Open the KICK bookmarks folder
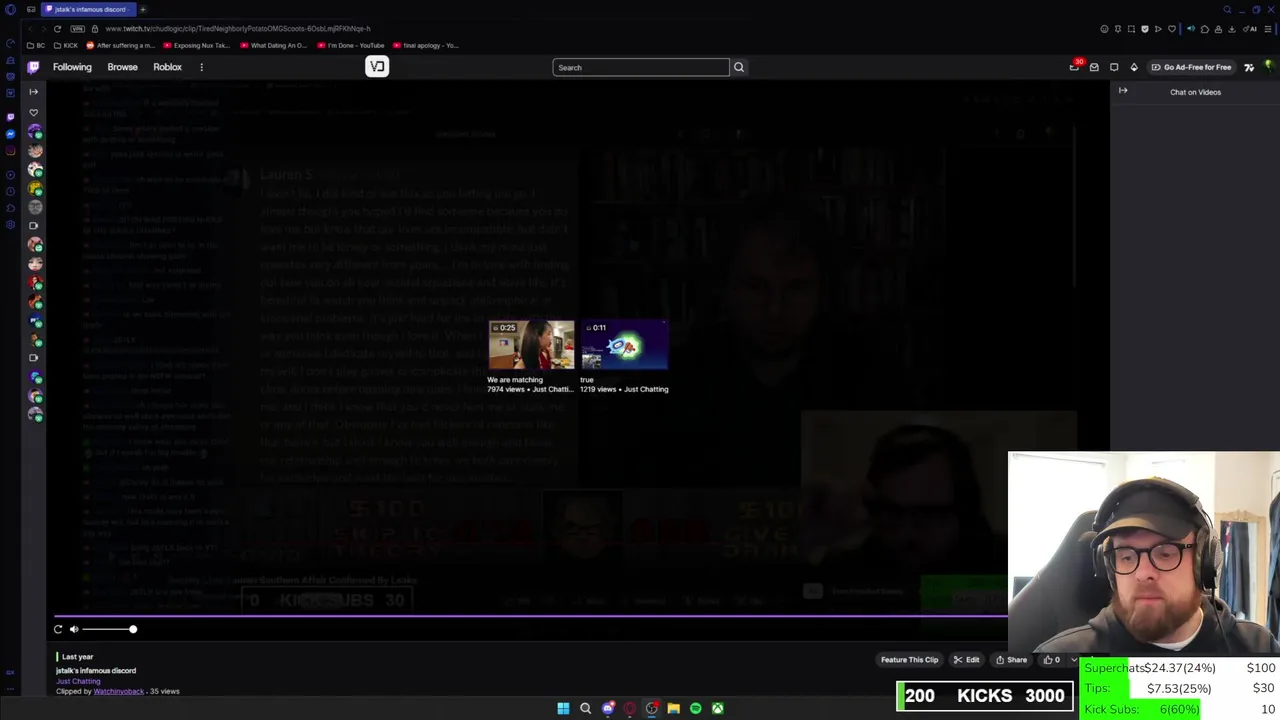The height and width of the screenshot is (720, 1280). [x=67, y=45]
